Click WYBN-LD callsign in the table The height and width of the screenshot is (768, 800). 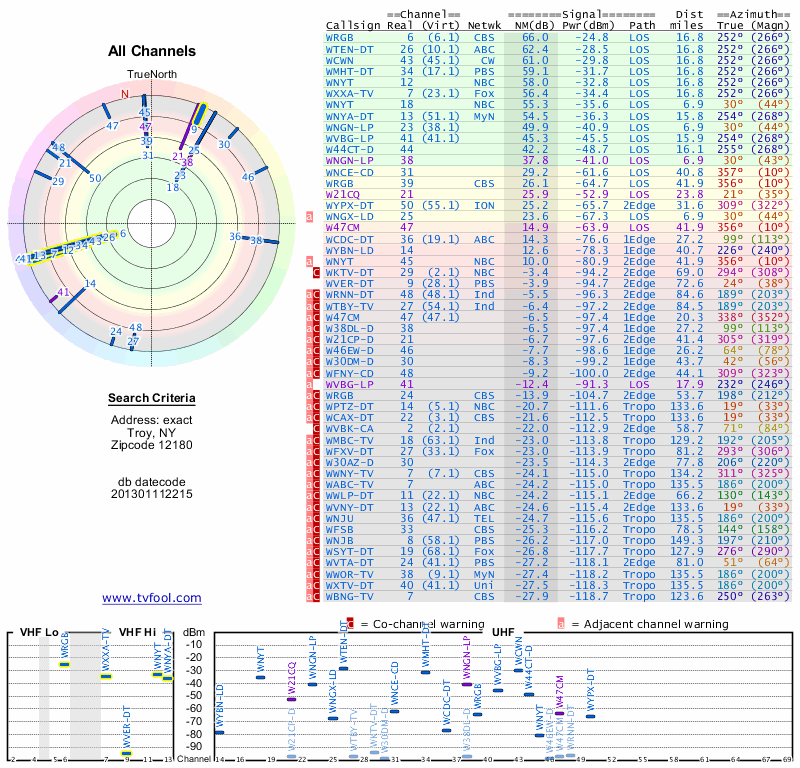349,251
